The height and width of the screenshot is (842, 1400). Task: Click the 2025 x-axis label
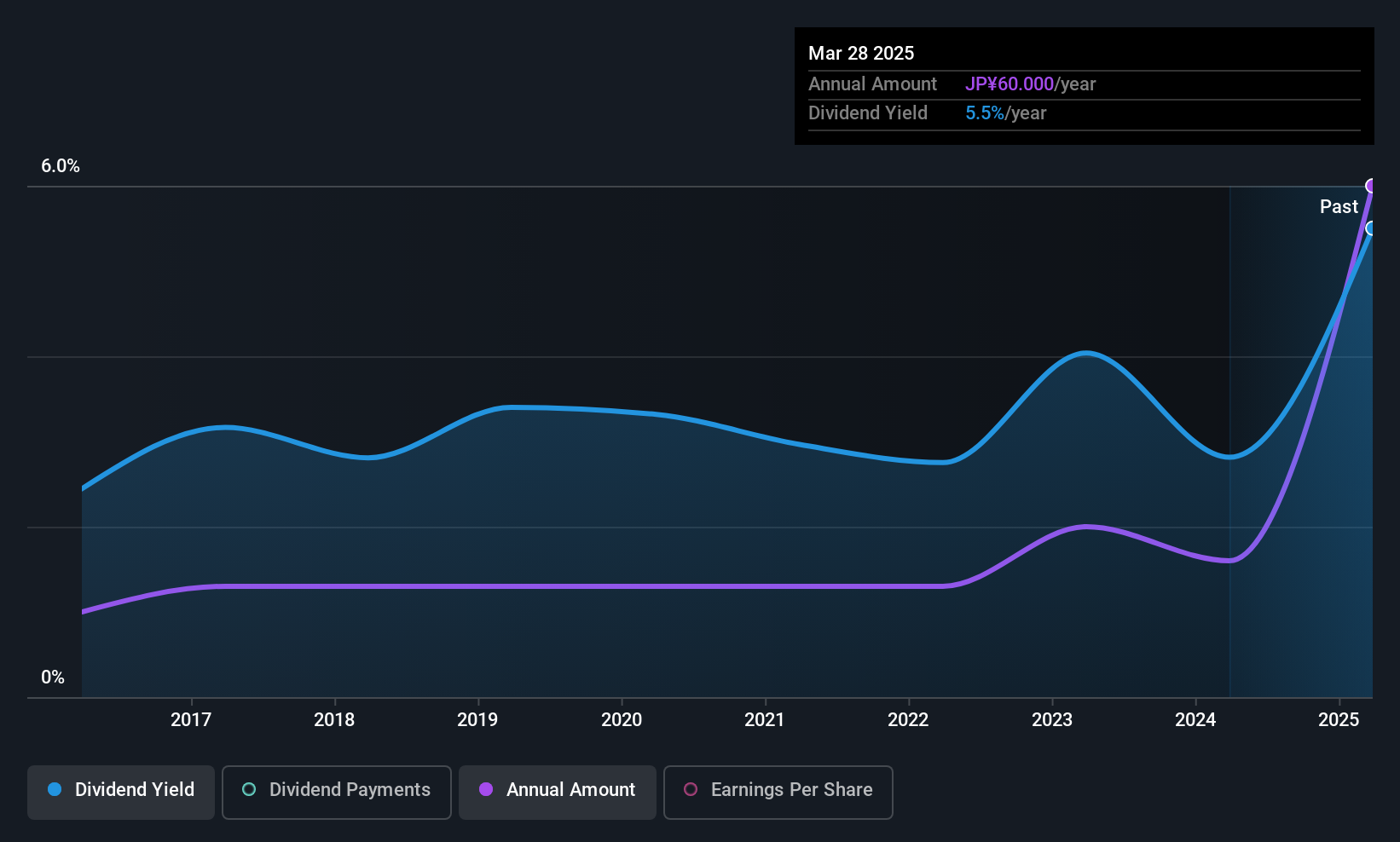1339,719
